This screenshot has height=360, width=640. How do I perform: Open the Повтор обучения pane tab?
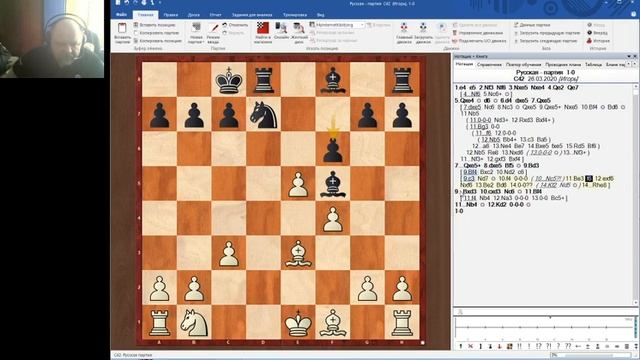pyautogui.click(x=523, y=64)
